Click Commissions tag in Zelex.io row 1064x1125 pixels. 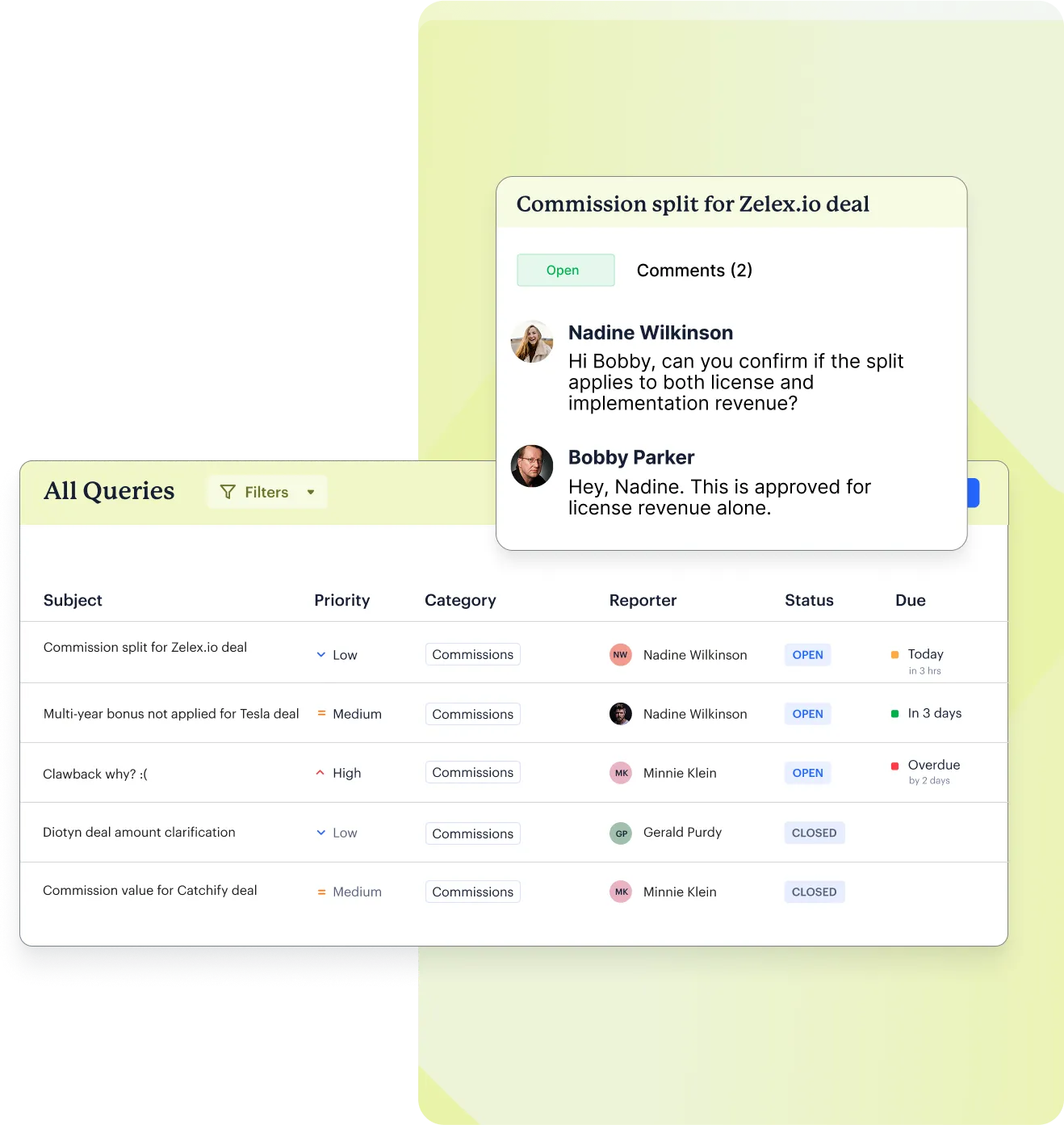[x=473, y=654]
